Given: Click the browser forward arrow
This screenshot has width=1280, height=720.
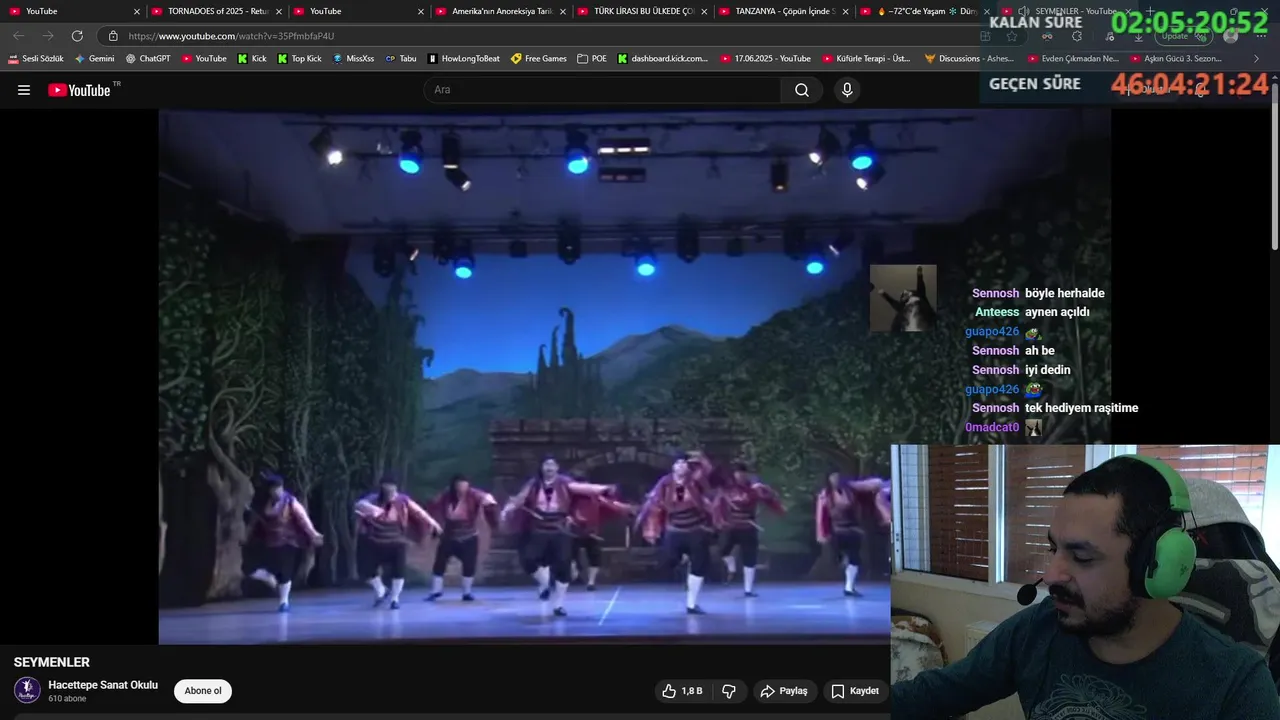Looking at the screenshot, I should 48,36.
